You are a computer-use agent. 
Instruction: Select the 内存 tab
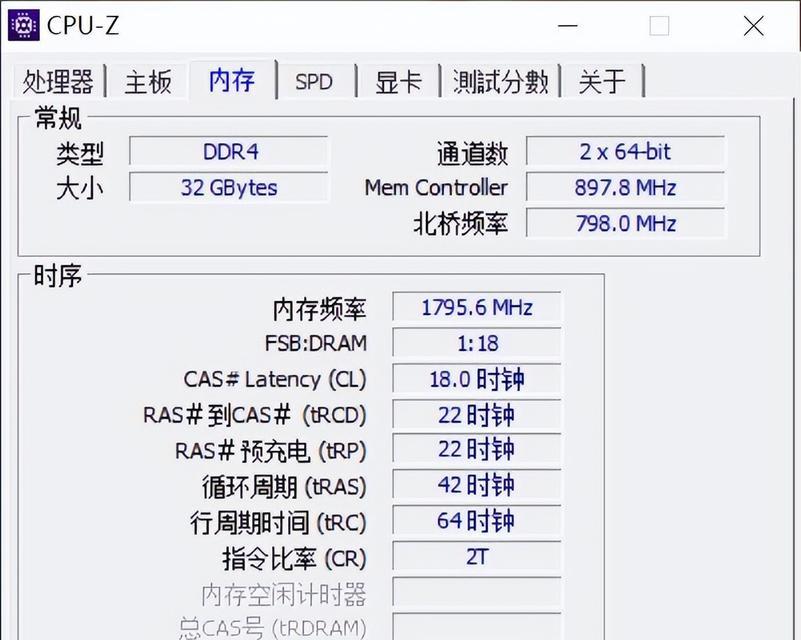coord(232,80)
